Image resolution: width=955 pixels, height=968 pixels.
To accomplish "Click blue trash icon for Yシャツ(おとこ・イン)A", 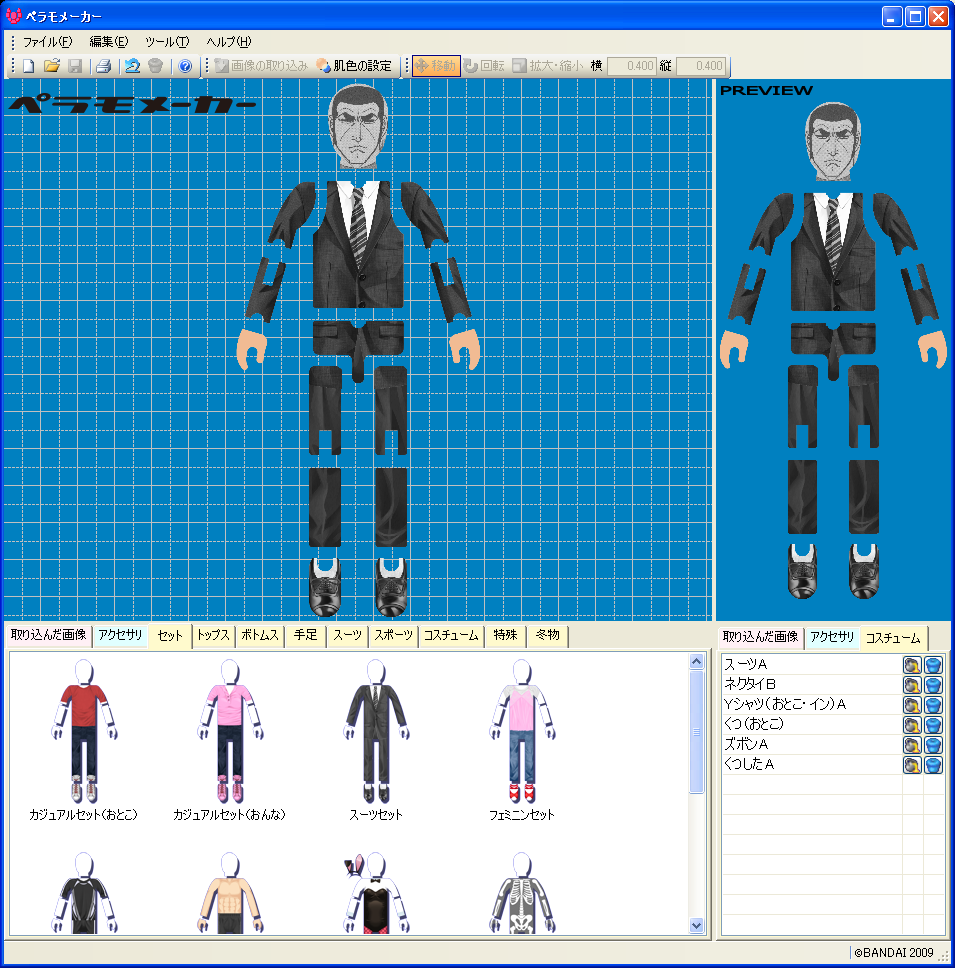I will (933, 705).
